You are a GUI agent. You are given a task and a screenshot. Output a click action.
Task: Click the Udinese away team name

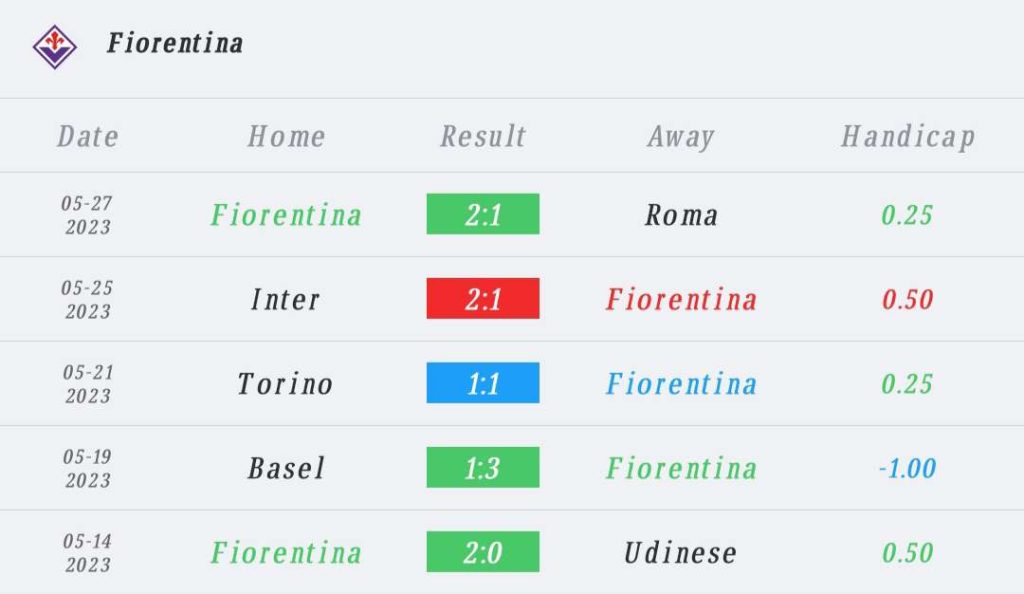tap(680, 553)
